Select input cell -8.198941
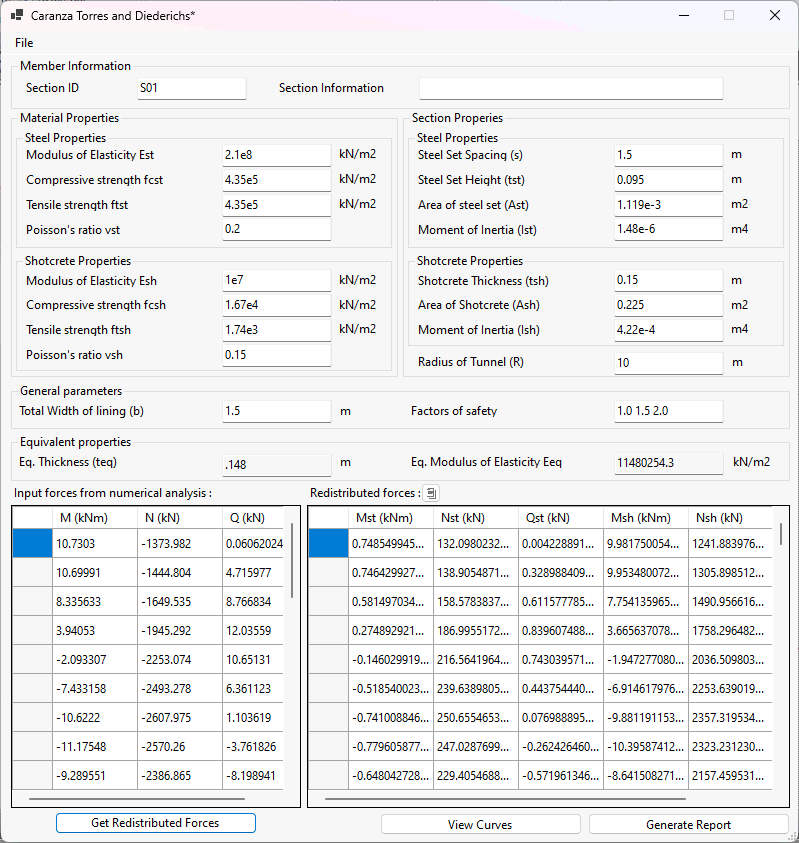 [x=253, y=776]
